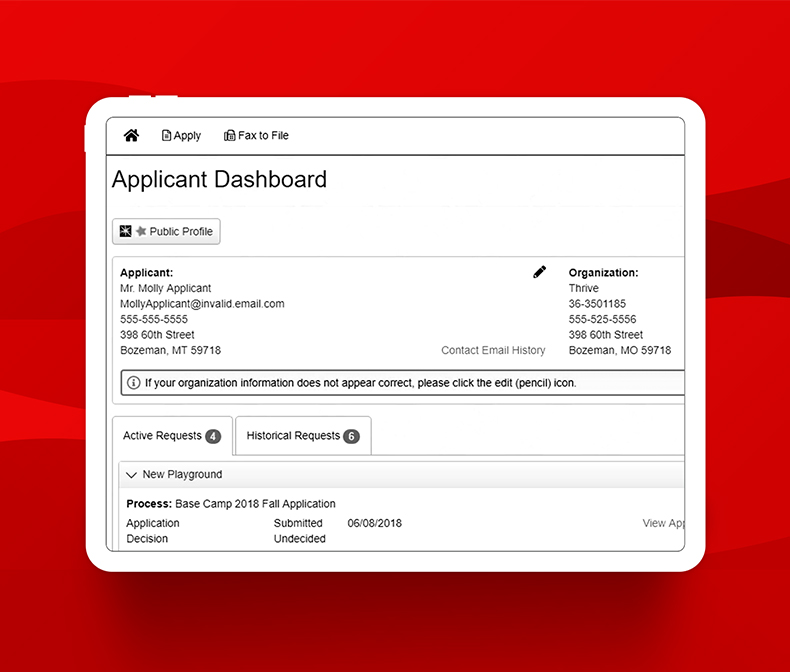Click the Historical Requests count badge
The height and width of the screenshot is (672, 790).
(x=351, y=436)
